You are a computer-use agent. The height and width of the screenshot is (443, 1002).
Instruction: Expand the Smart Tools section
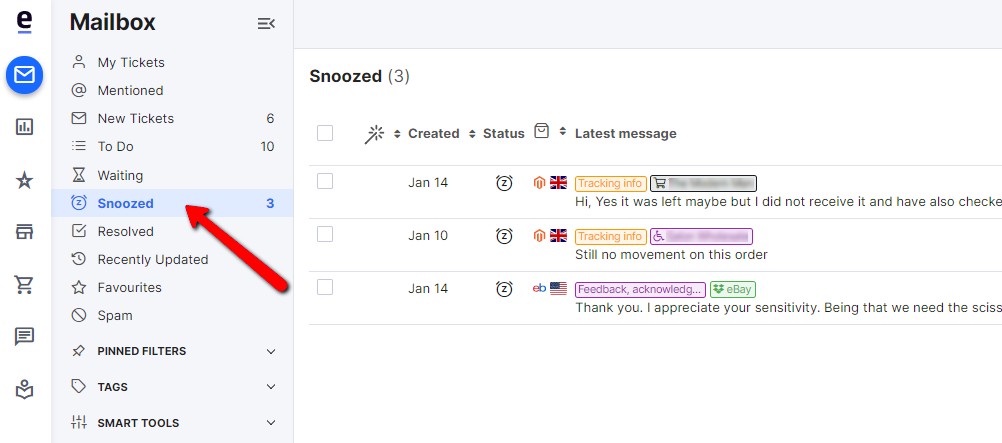pyautogui.click(x=173, y=423)
